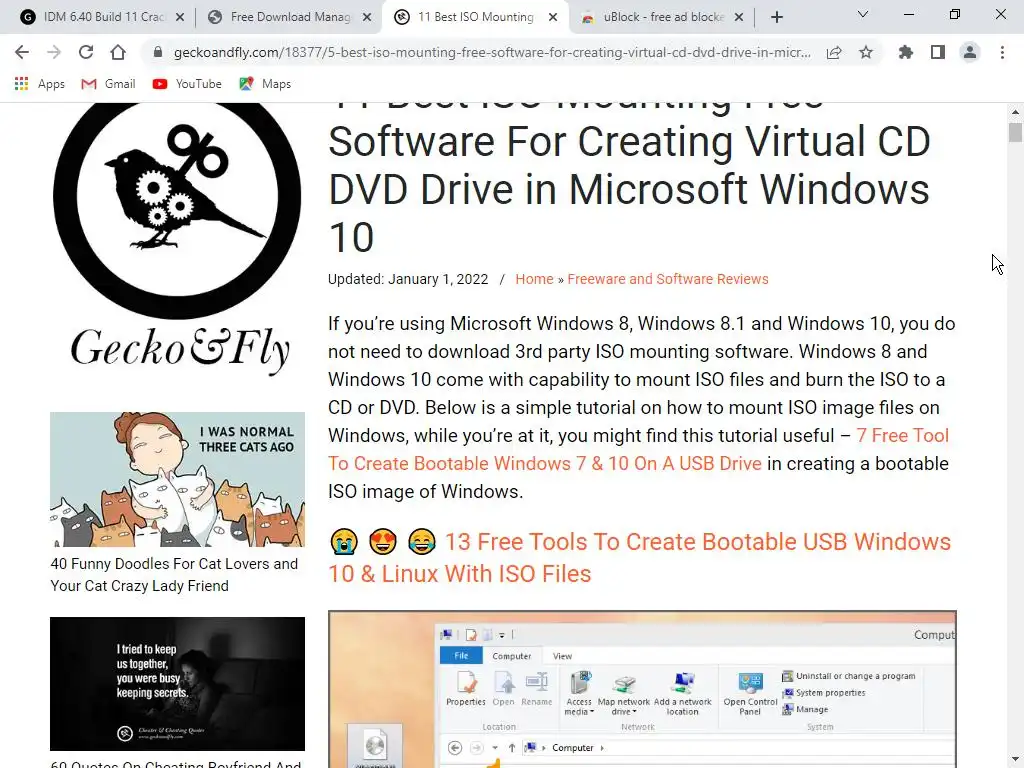Toggle the side panel icon
Viewport: 1024px width, 768px height.
click(x=938, y=52)
